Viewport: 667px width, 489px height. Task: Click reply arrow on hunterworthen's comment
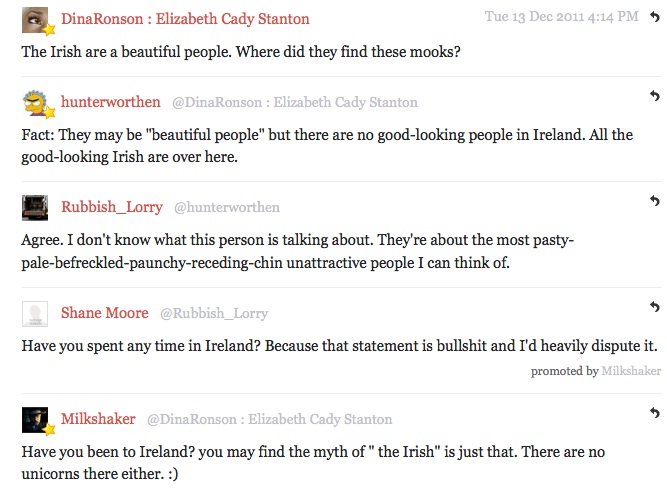click(655, 96)
